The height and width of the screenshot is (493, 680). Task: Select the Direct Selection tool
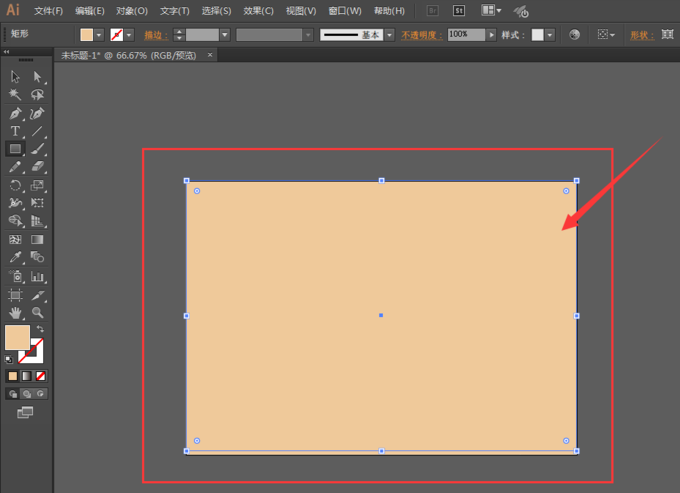[x=37, y=77]
